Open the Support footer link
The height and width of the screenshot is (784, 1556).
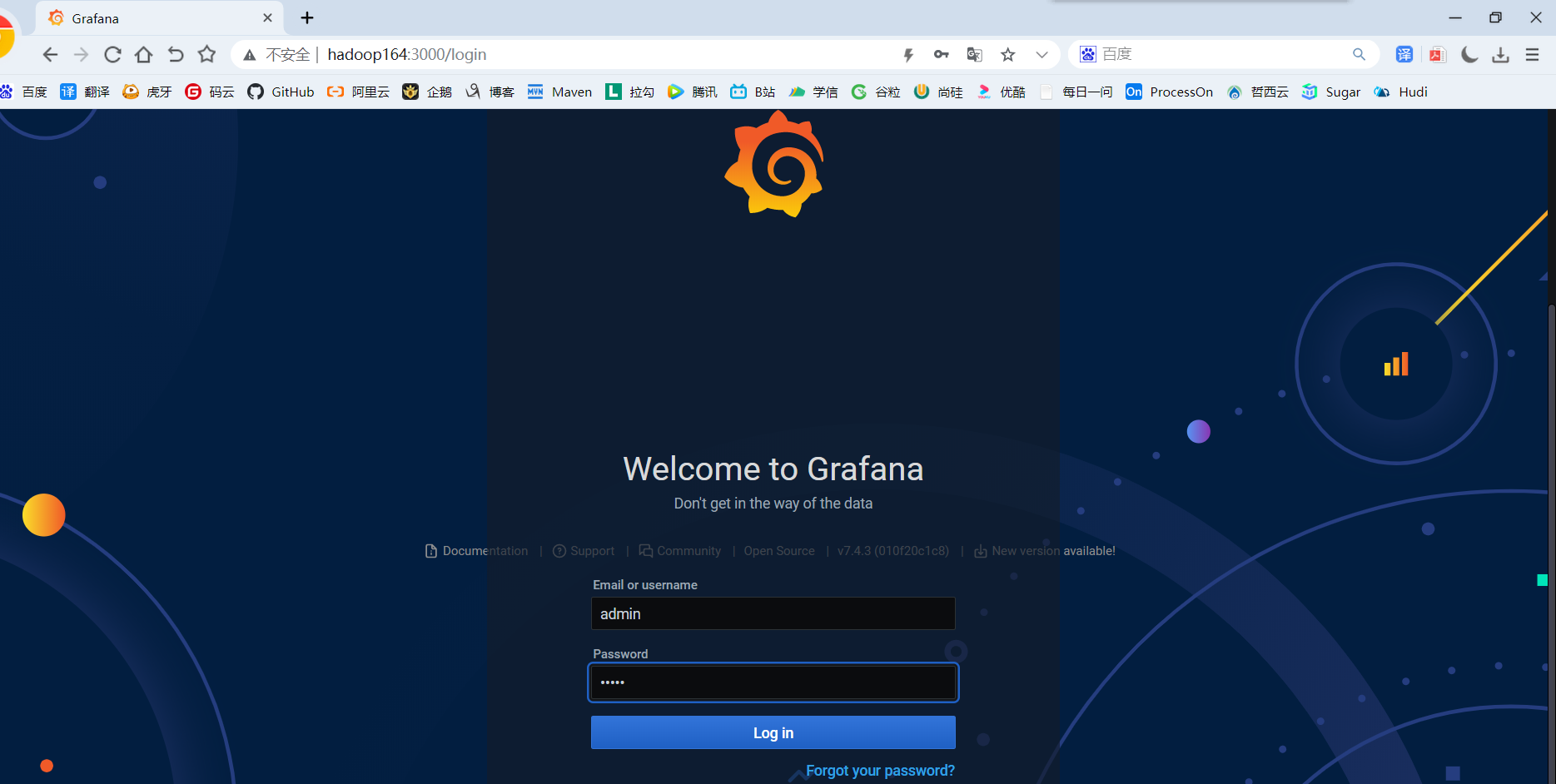click(x=584, y=551)
